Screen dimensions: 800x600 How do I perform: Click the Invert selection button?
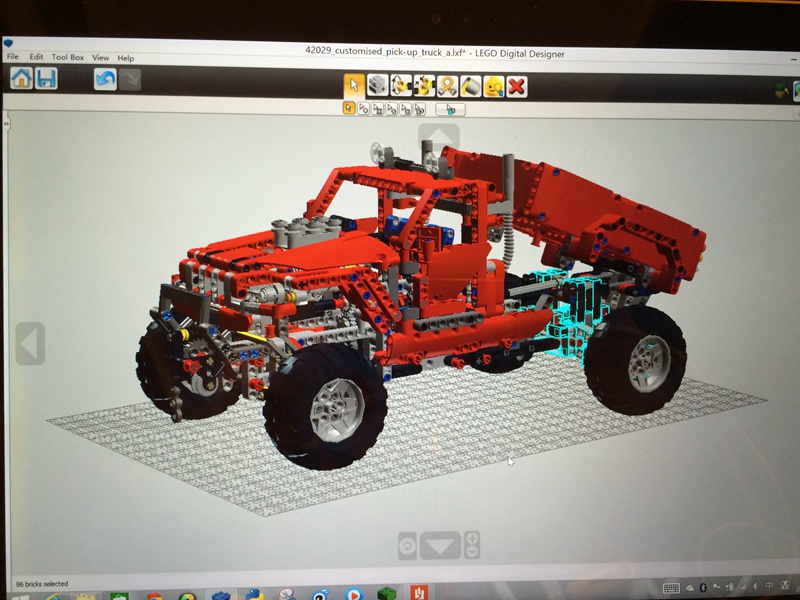coord(451,109)
